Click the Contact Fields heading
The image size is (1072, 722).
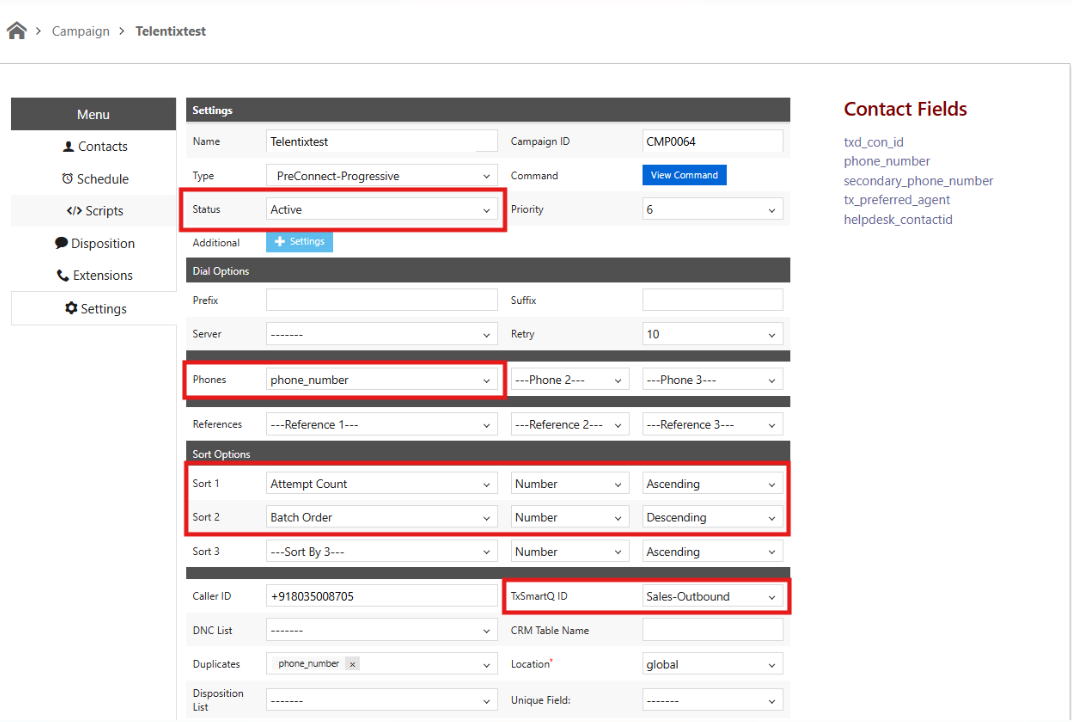point(905,109)
